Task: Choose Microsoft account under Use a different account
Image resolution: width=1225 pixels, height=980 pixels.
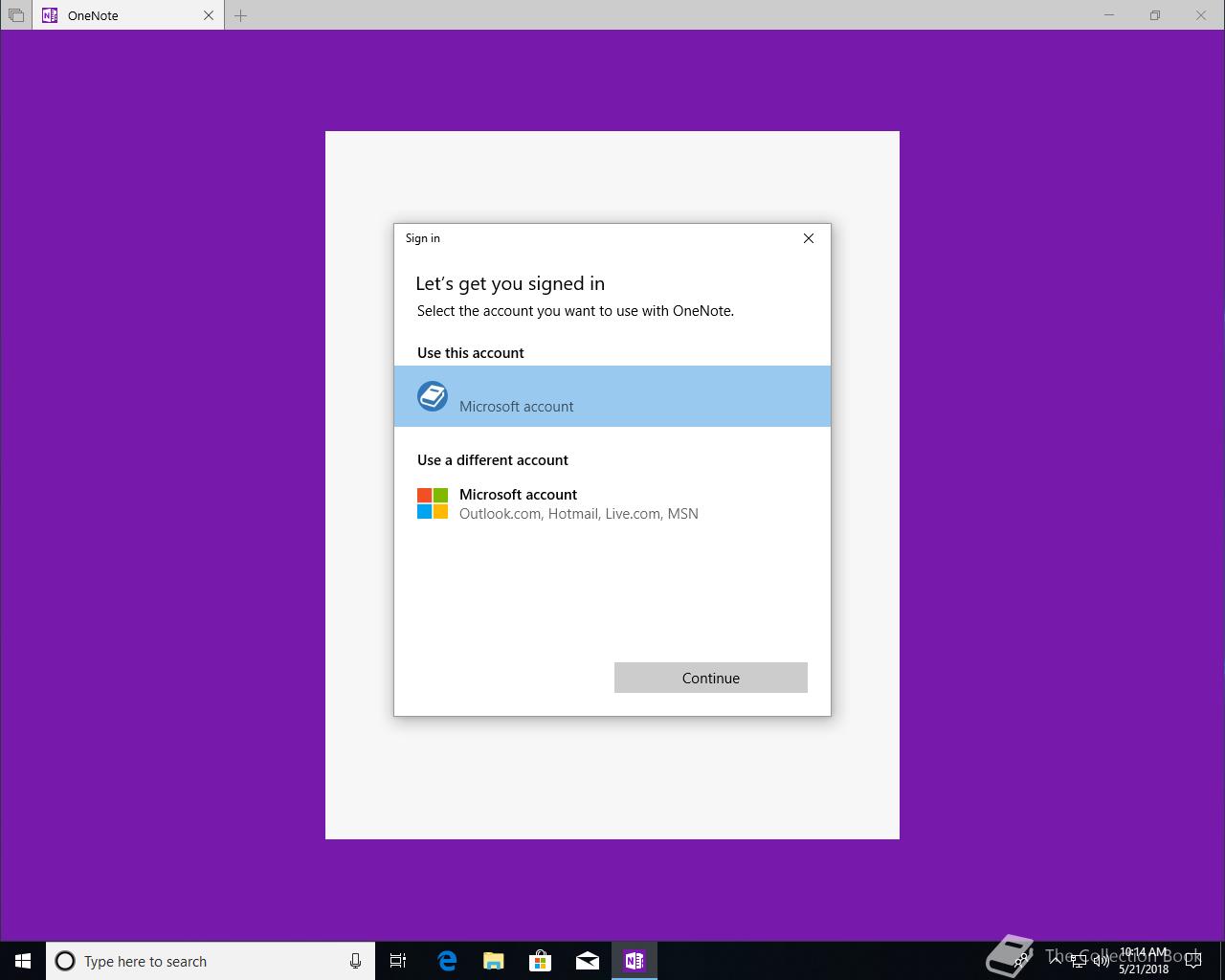Action: pyautogui.click(x=612, y=503)
